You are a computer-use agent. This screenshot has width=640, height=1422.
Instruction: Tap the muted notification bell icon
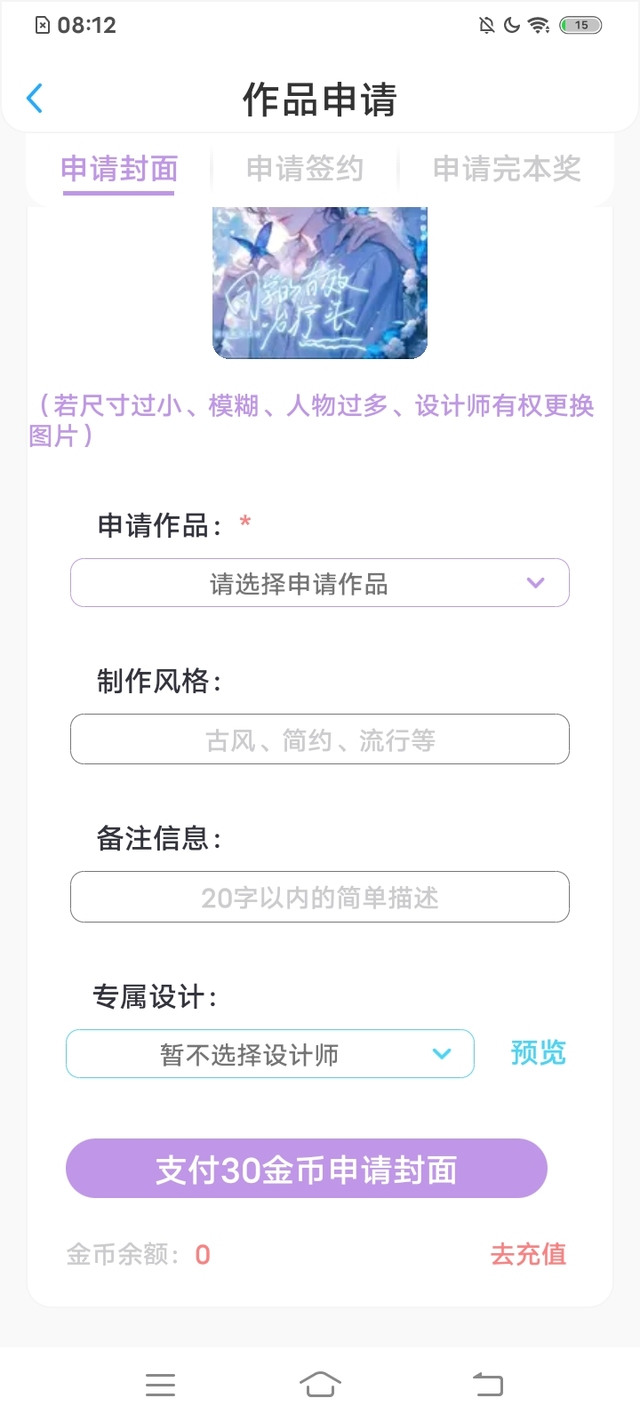pos(487,26)
